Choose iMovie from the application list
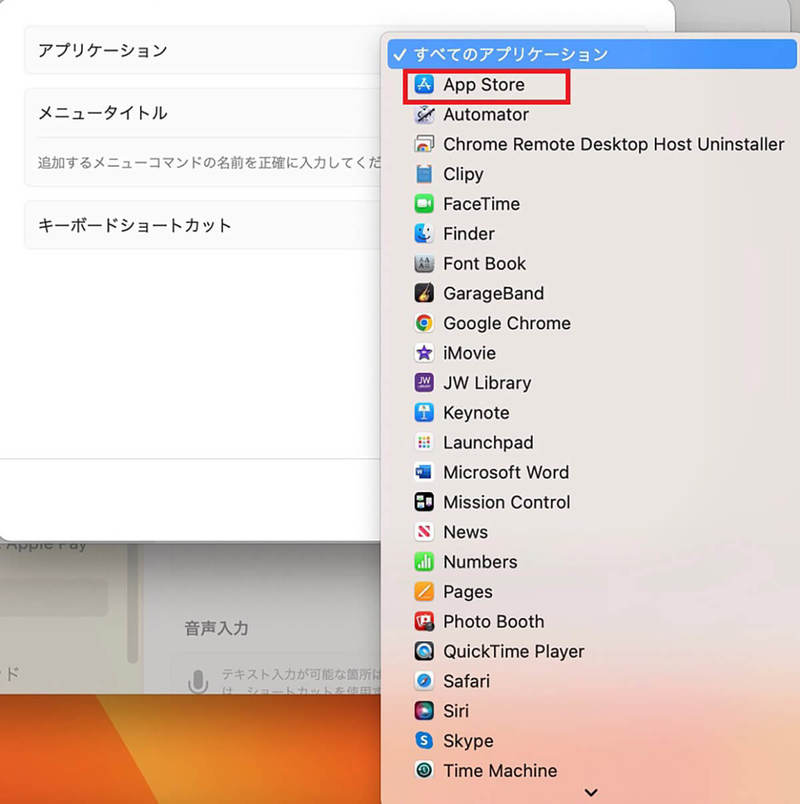 click(592, 353)
